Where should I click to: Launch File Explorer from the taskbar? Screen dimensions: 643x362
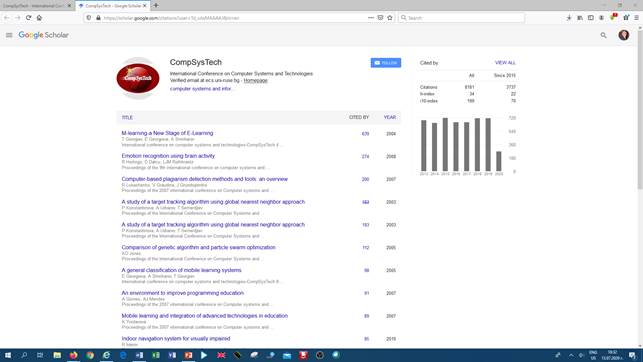point(57,355)
